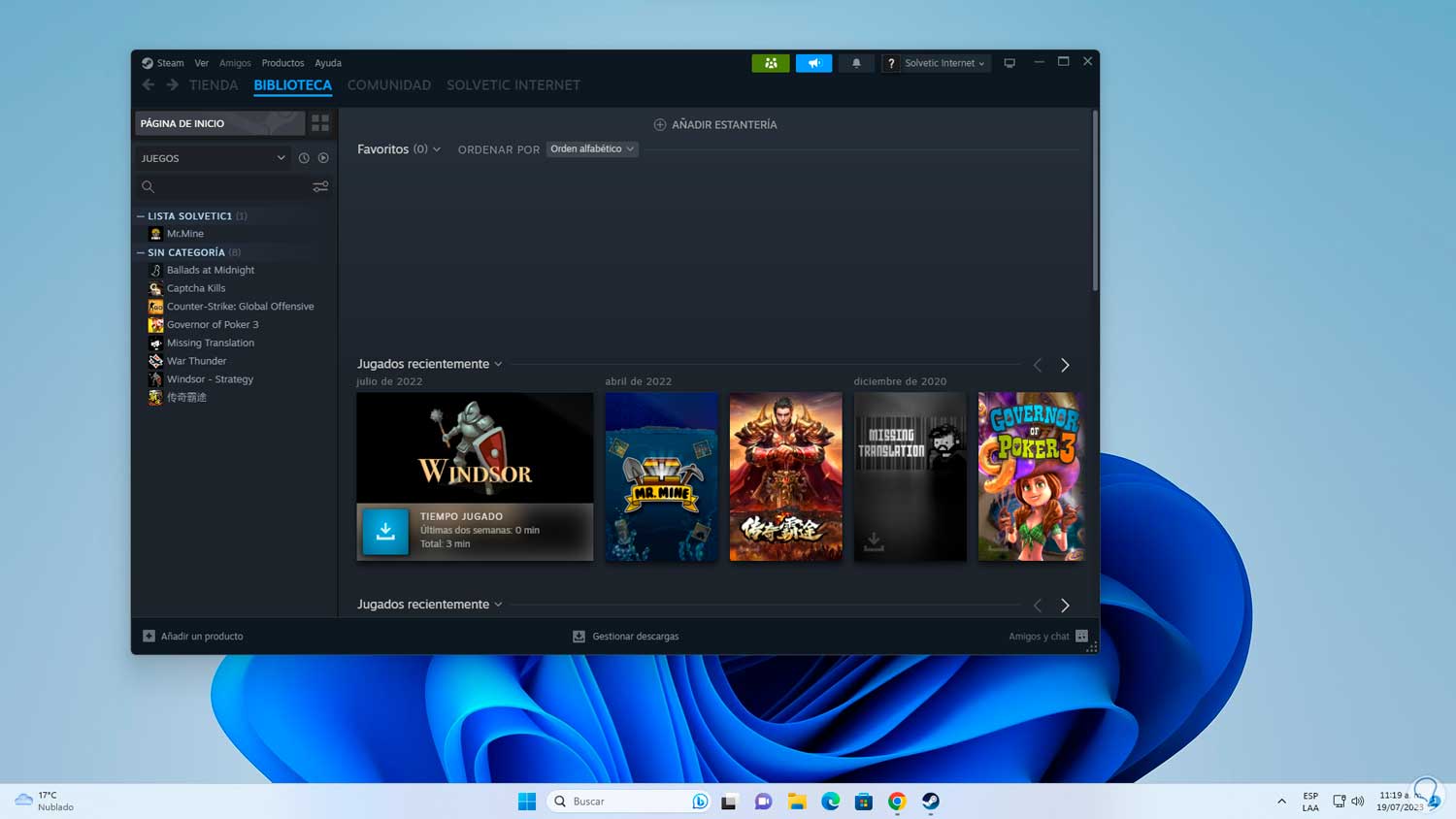Open Microsoft Store from the taskbar
1456x819 pixels.
864,802
